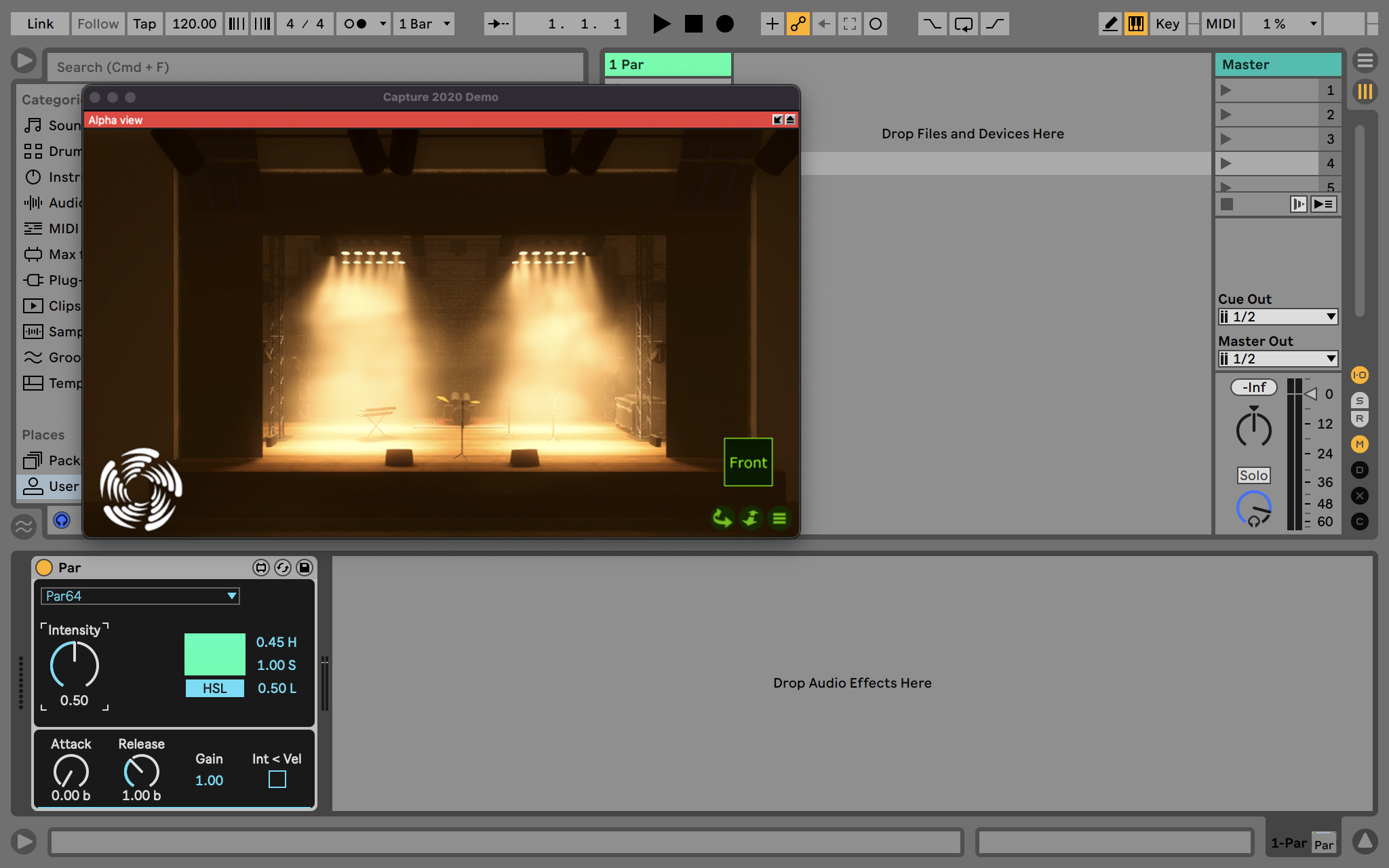Toggle the Punch-Out switch

[995, 24]
